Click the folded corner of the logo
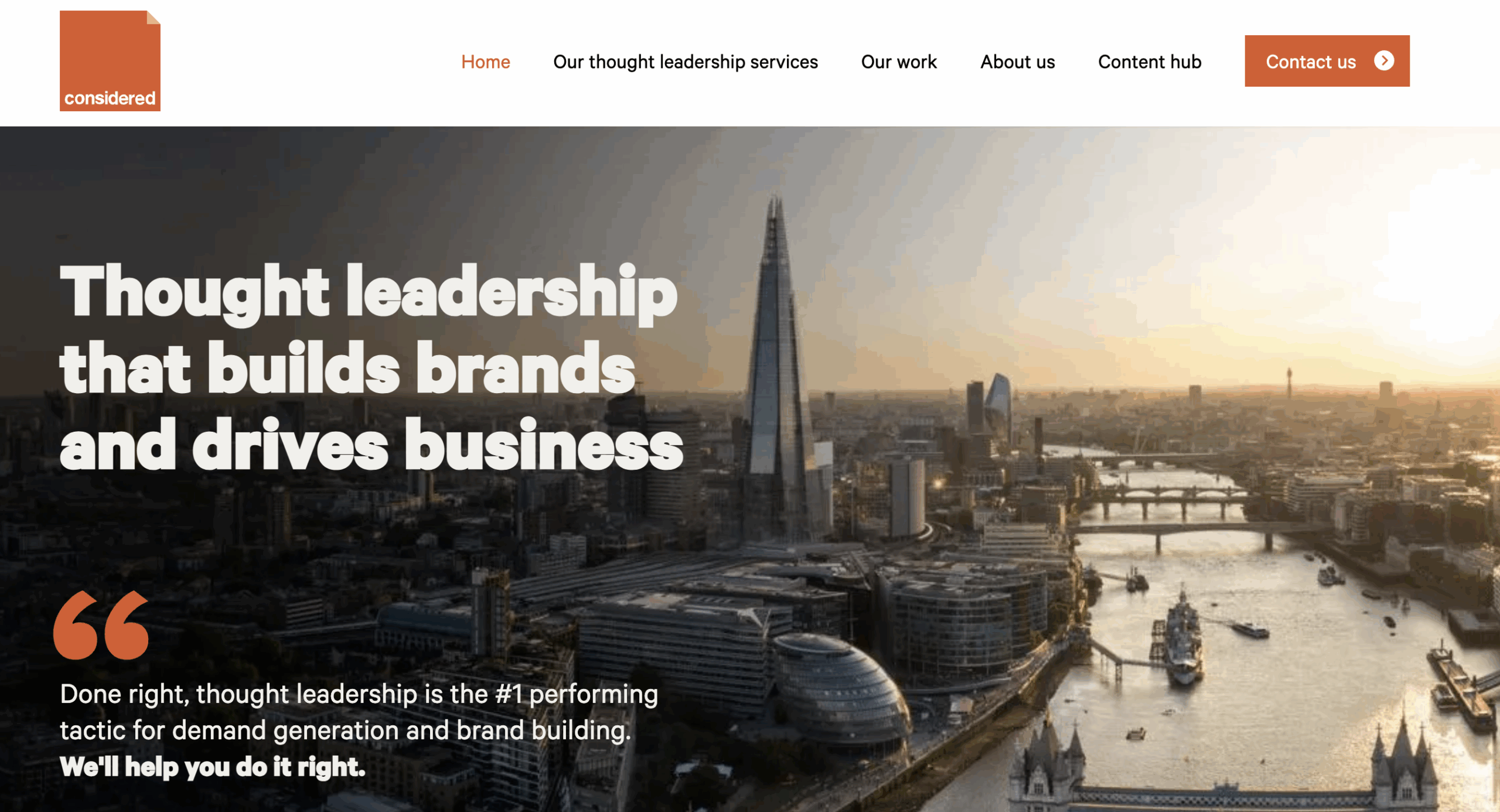The height and width of the screenshot is (812, 1500). click(153, 18)
